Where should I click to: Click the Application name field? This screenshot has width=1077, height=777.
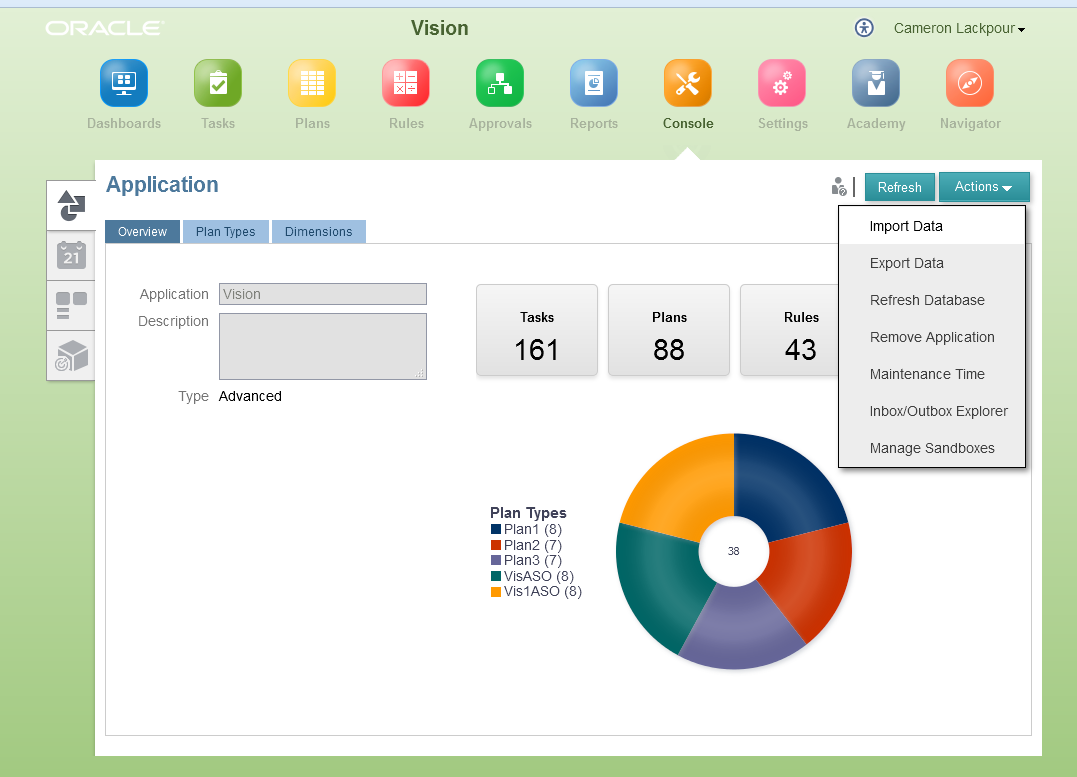point(323,294)
